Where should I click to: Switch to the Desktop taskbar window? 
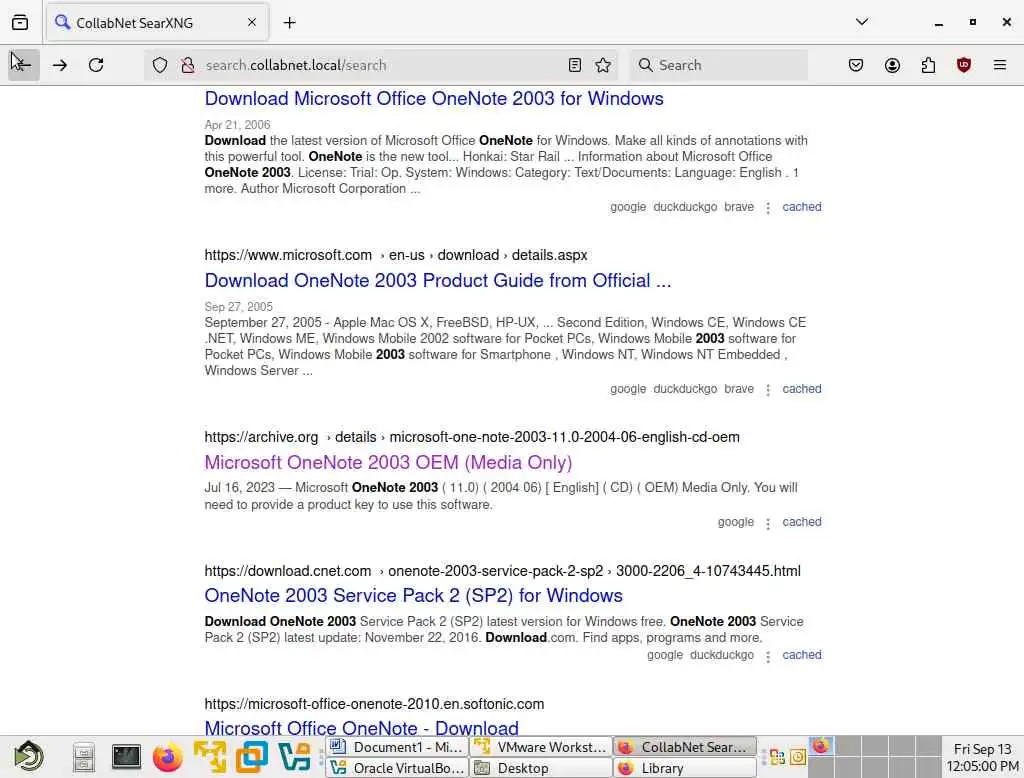541,768
